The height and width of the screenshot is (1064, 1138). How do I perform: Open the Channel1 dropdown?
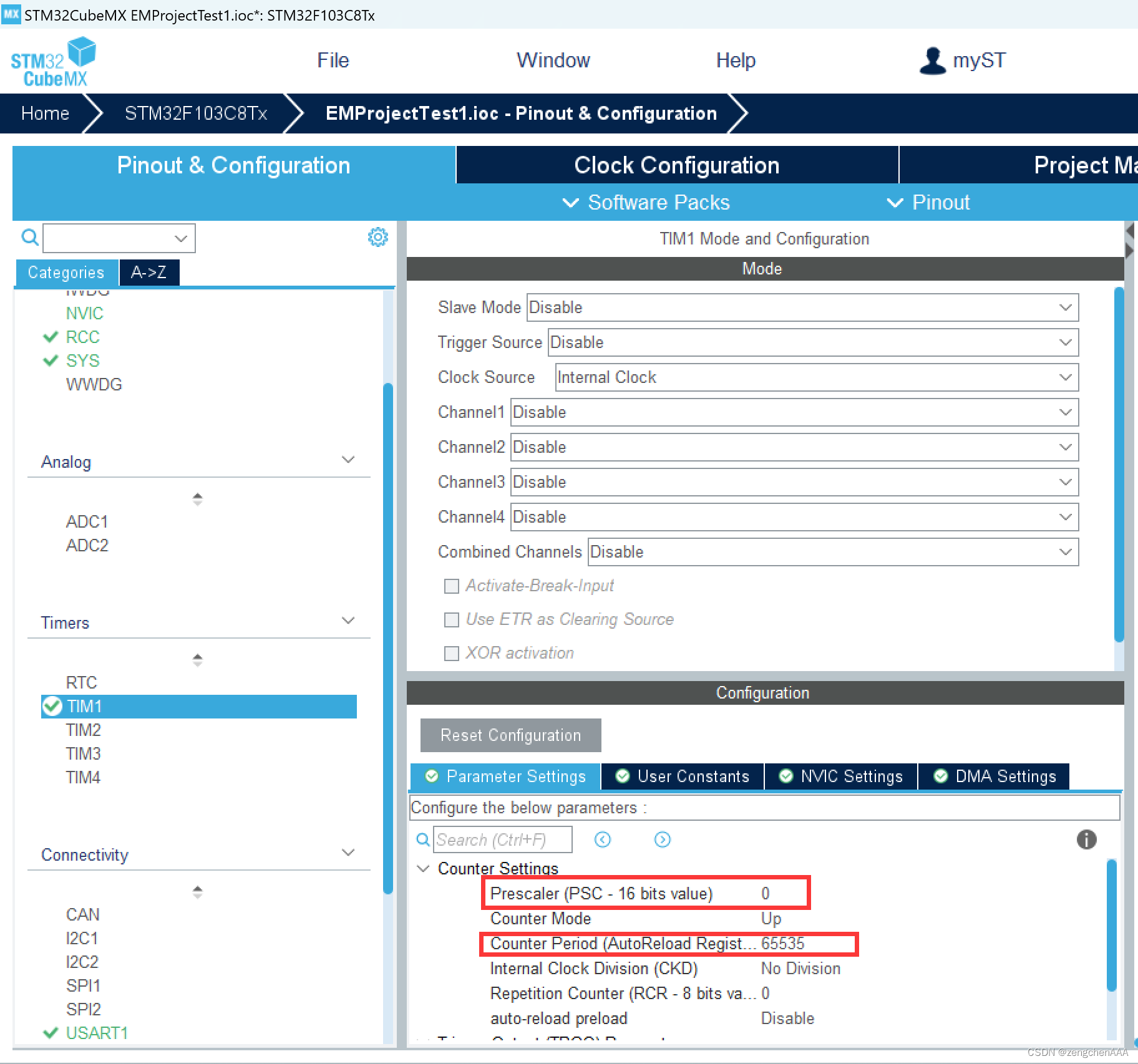coord(794,412)
